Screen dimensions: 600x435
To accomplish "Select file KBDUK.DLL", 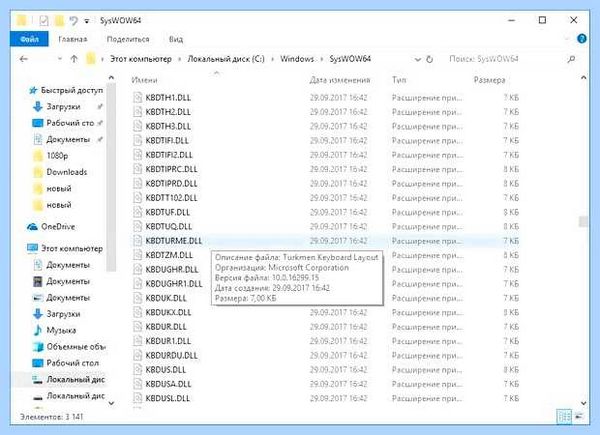I will click(x=166, y=298).
